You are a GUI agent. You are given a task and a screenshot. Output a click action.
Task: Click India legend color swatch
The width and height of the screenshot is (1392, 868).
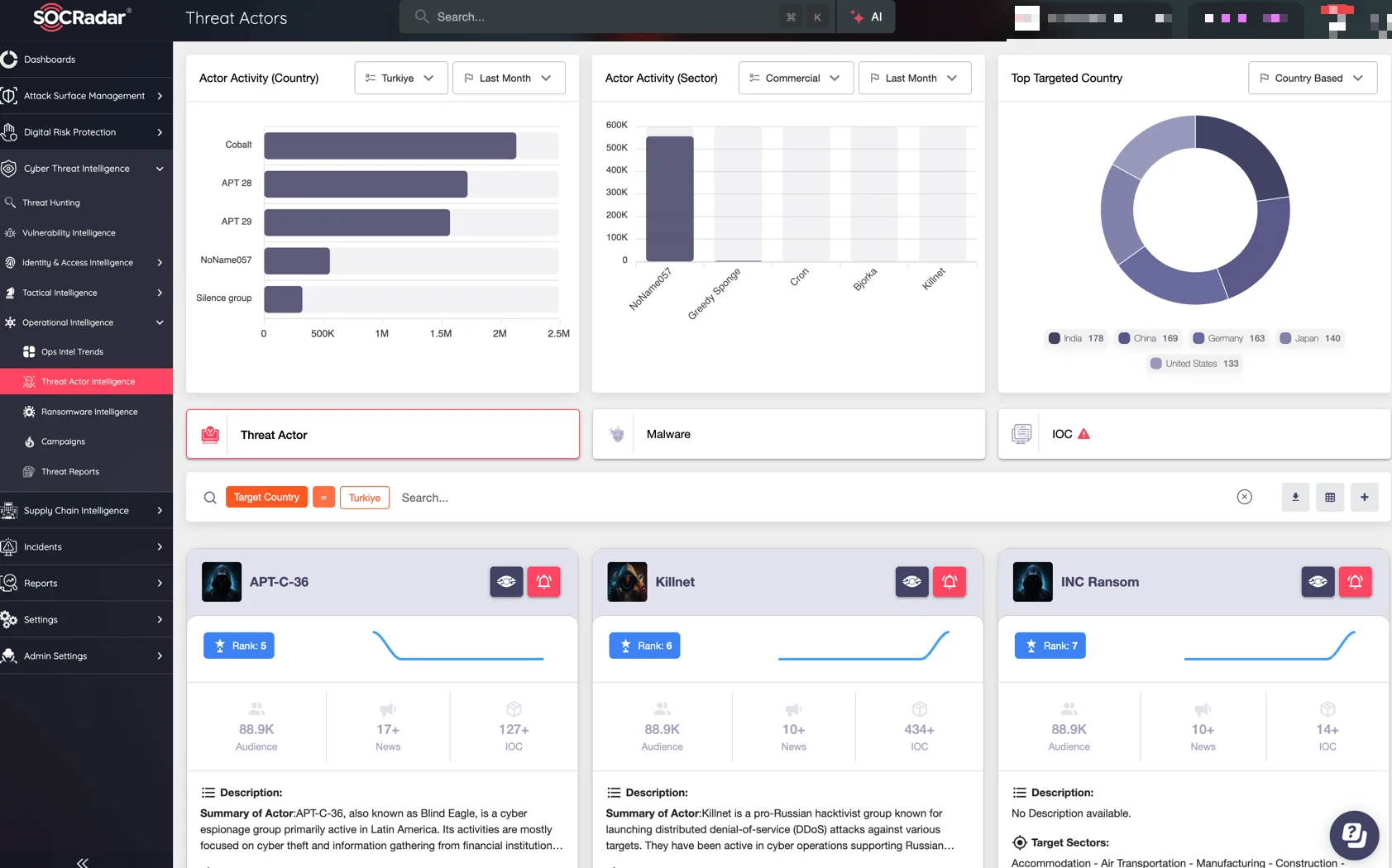[x=1055, y=338]
